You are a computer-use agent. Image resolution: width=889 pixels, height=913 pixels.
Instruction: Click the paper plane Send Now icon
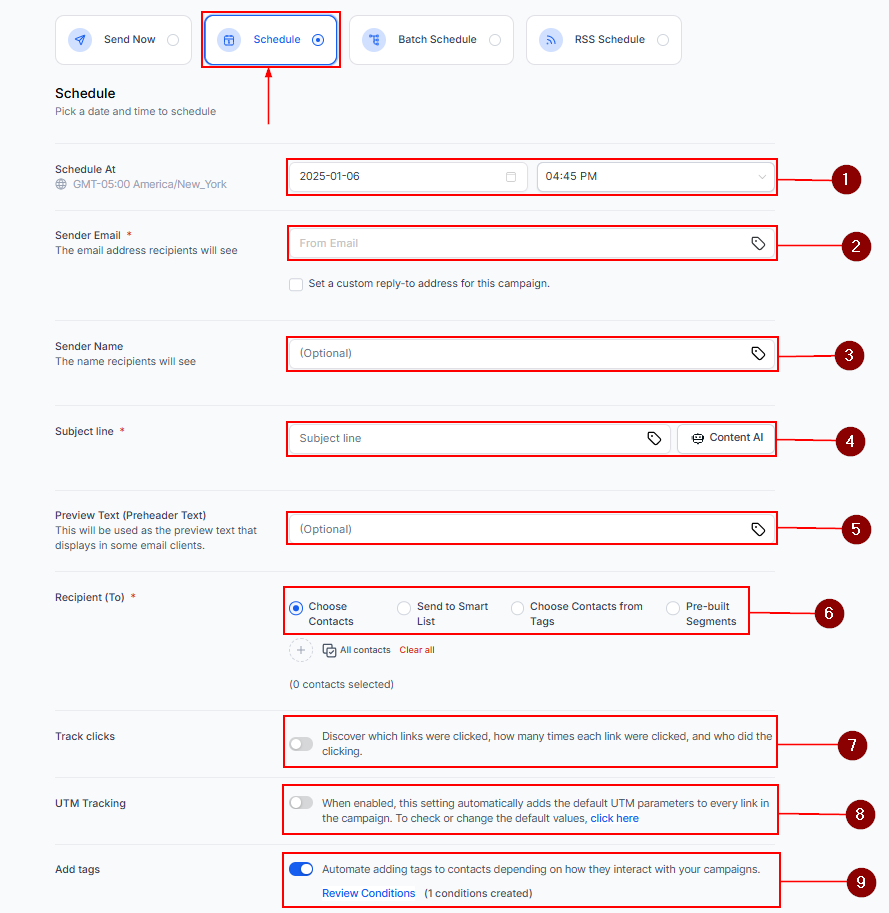80,40
